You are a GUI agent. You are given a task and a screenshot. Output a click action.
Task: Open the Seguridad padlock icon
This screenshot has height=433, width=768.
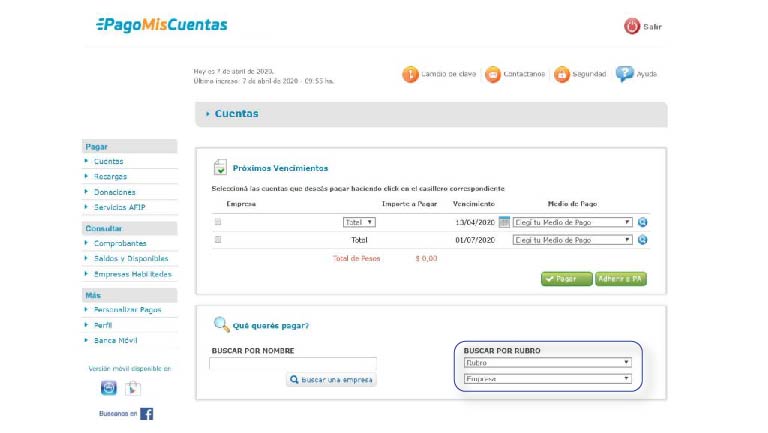coord(562,74)
